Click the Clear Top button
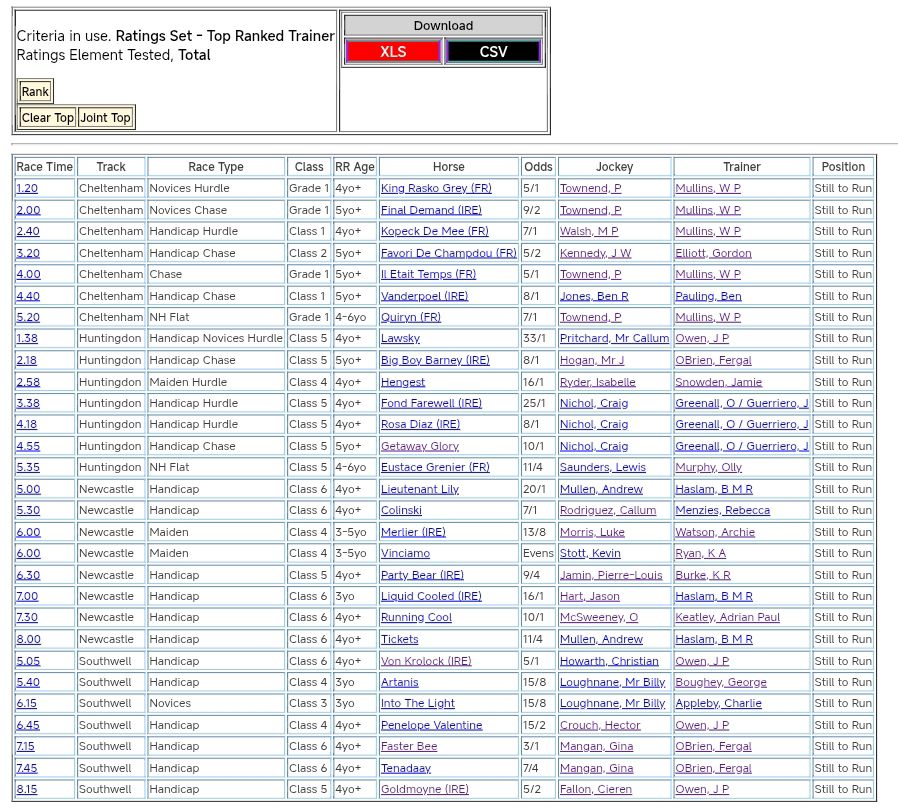 point(48,118)
